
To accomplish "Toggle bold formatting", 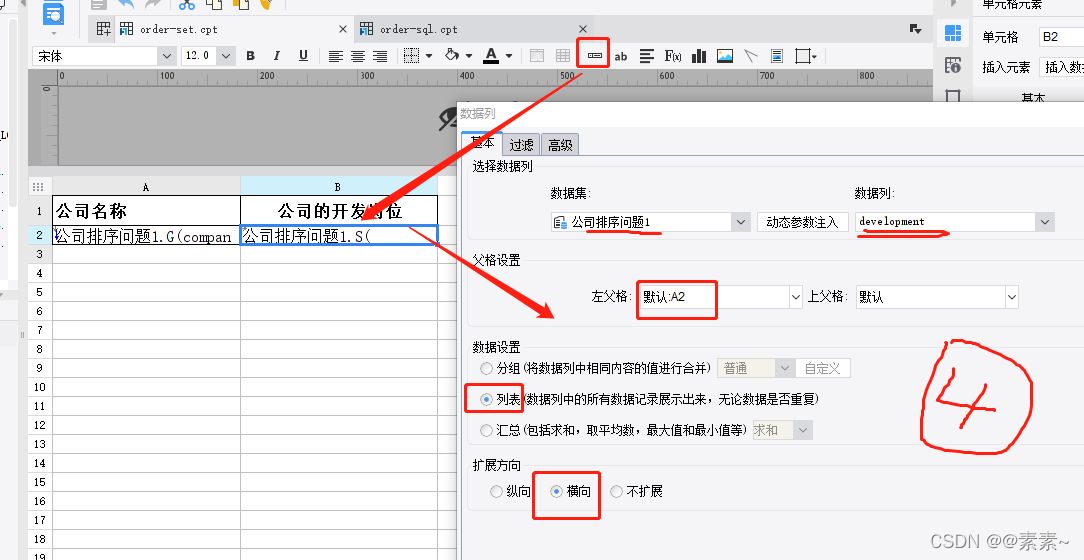I will [x=251, y=56].
